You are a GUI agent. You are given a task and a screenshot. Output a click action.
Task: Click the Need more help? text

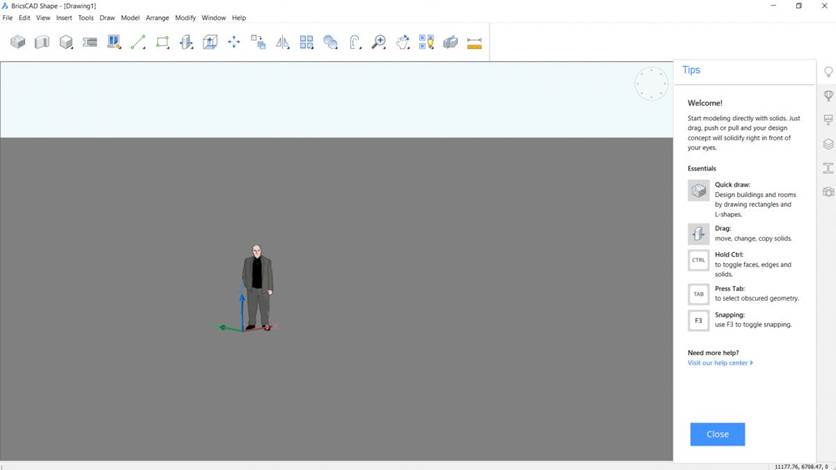pyautogui.click(x=713, y=353)
